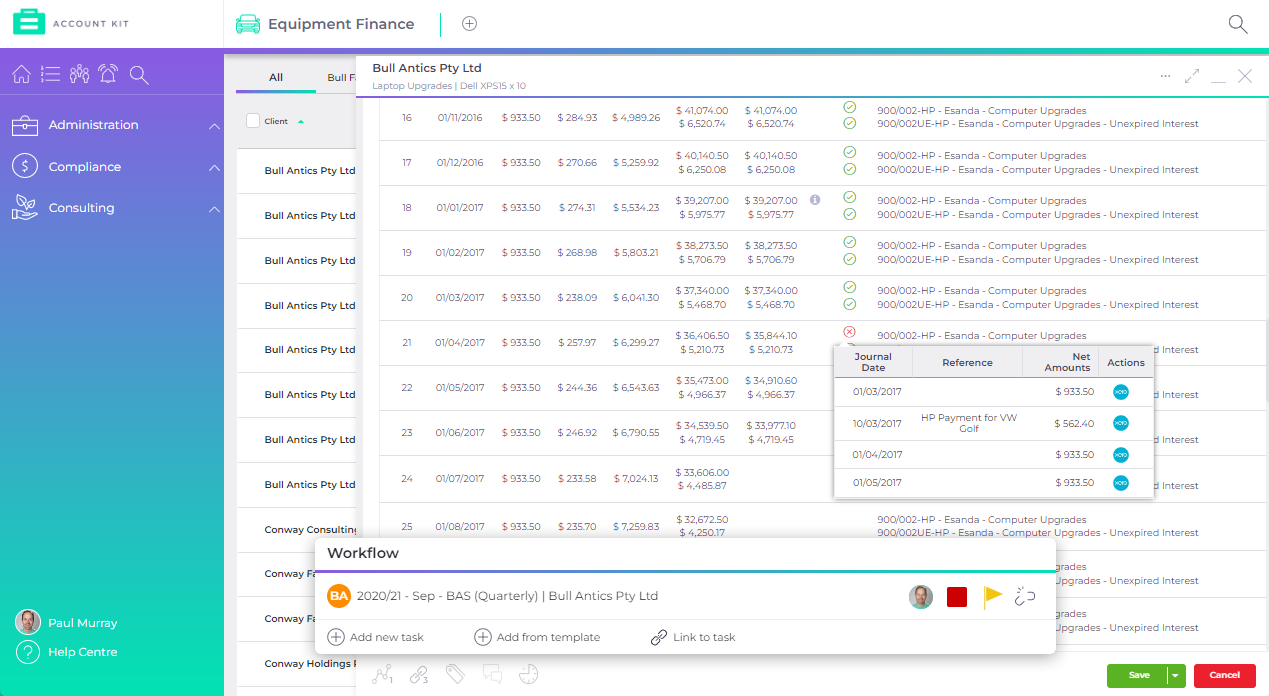Open Xero for the 01/04/2017 journal

point(1121,454)
